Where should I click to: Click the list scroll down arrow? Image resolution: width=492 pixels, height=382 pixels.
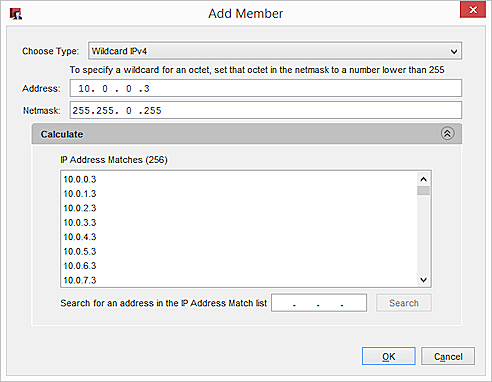423,280
